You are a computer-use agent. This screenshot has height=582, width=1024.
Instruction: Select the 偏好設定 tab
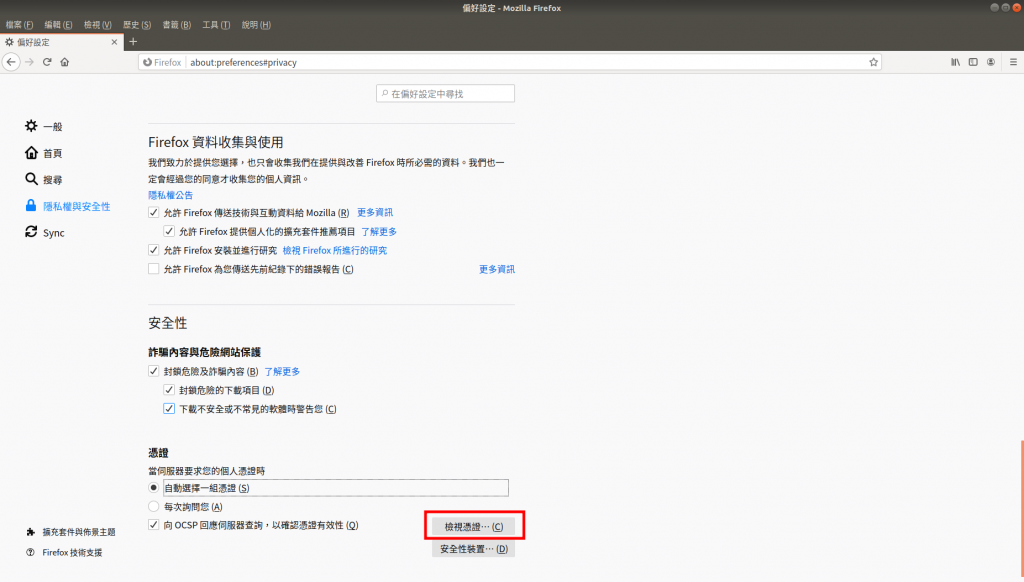pyautogui.click(x=61, y=42)
